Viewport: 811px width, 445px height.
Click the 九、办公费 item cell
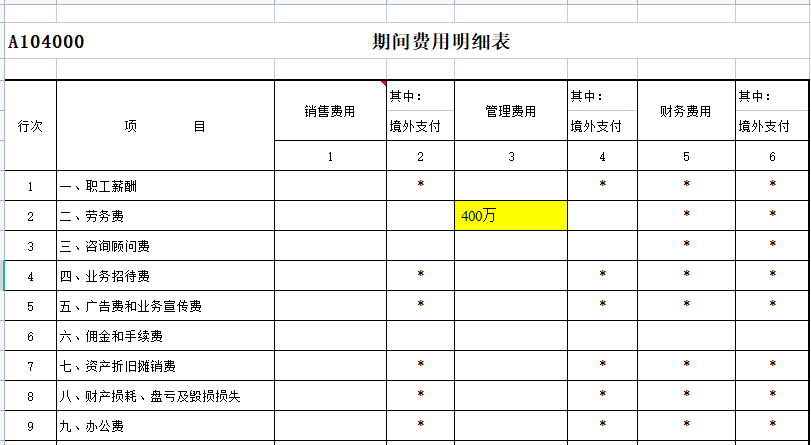165,426
